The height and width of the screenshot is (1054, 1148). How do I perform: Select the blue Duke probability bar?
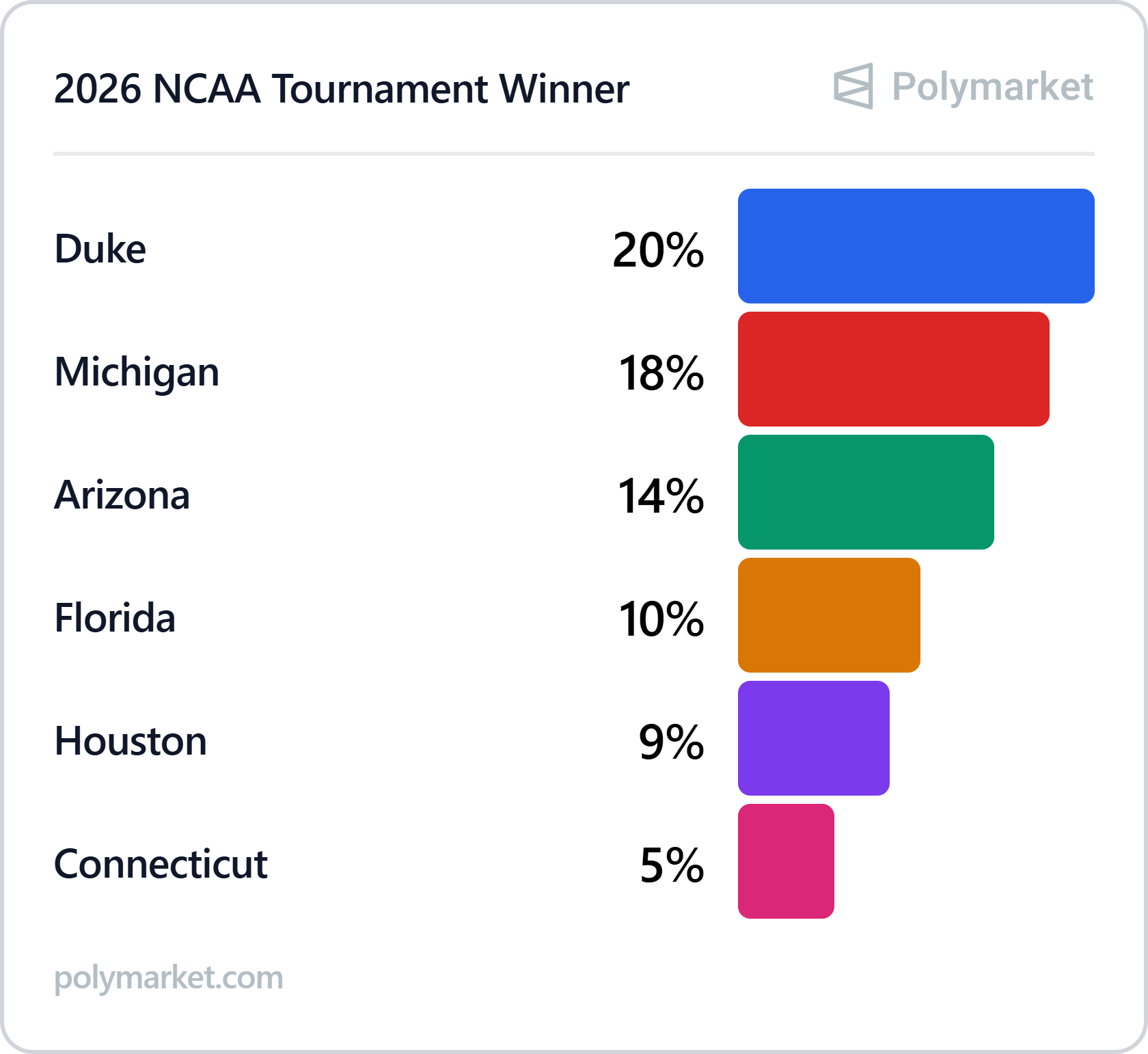(x=916, y=246)
